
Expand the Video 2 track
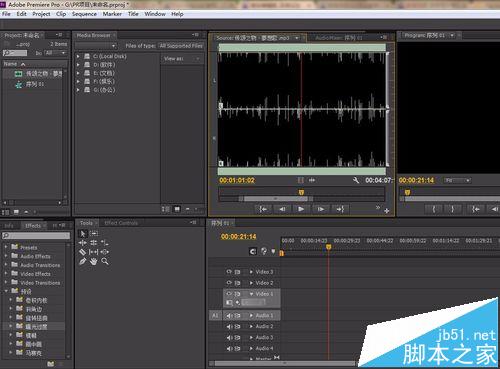coord(251,283)
